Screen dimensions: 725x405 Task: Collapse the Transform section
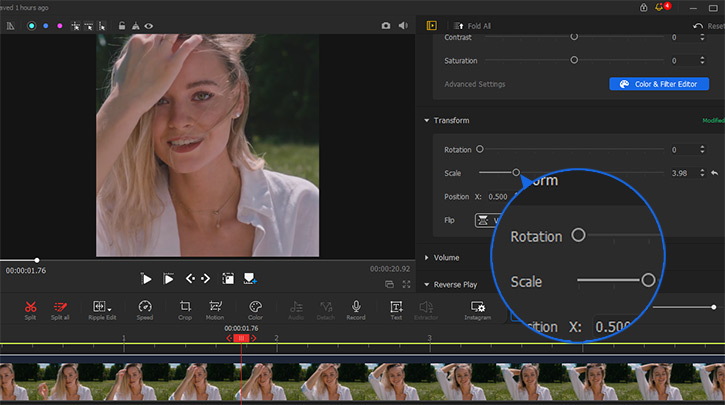pyautogui.click(x=427, y=120)
